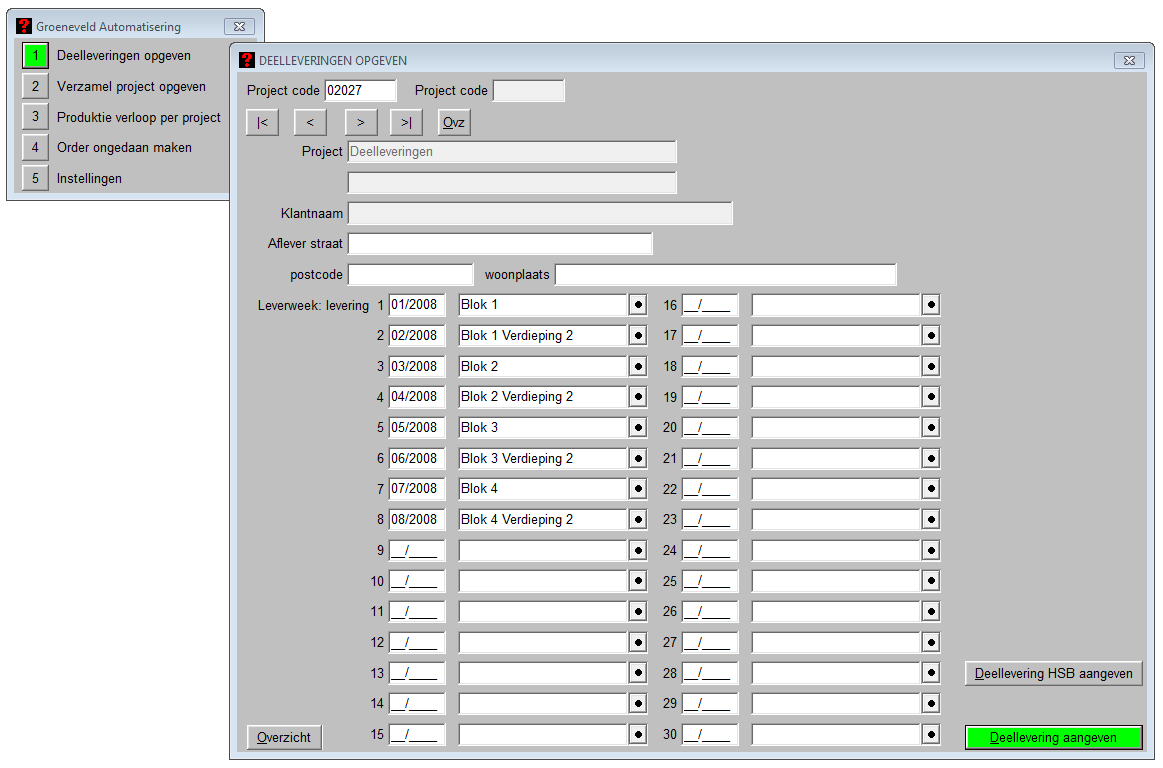
Task: Click the Project code field containing 02027
Action: pos(360,91)
